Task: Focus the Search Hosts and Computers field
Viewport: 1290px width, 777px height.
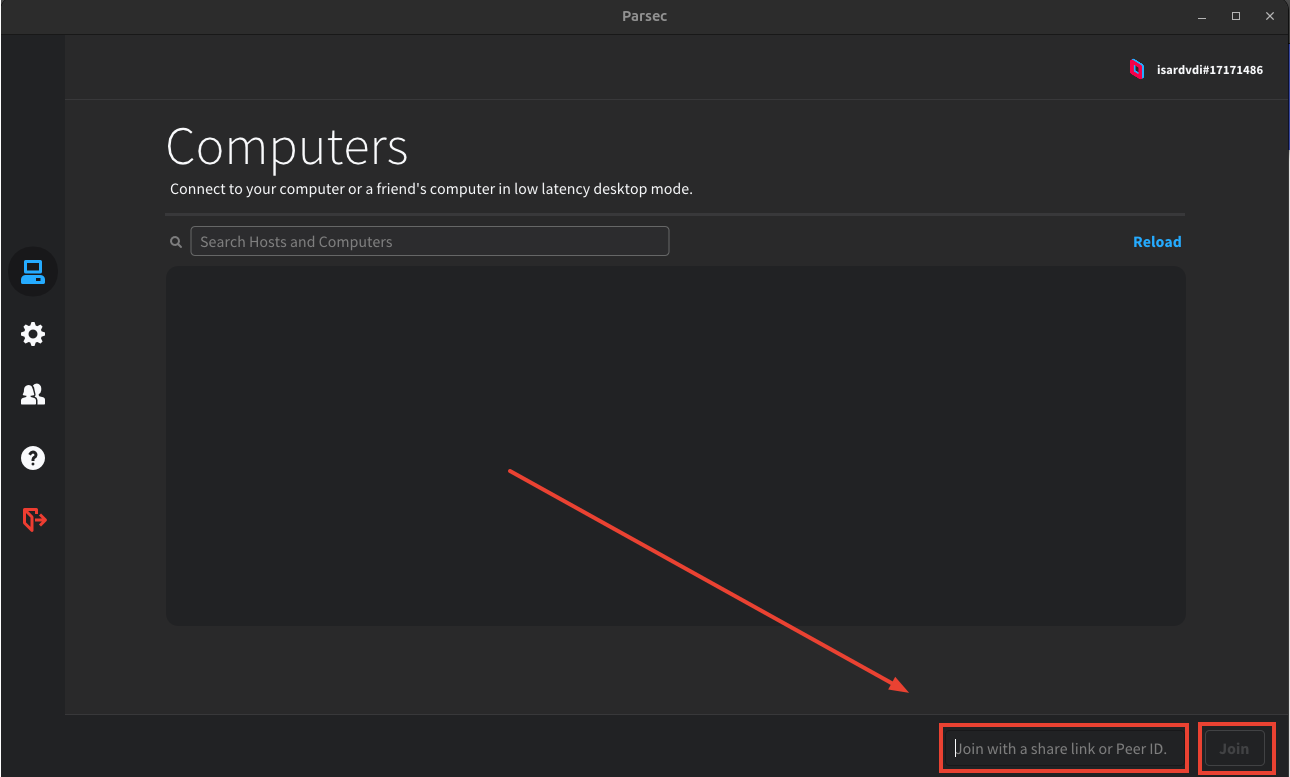Action: pos(429,241)
